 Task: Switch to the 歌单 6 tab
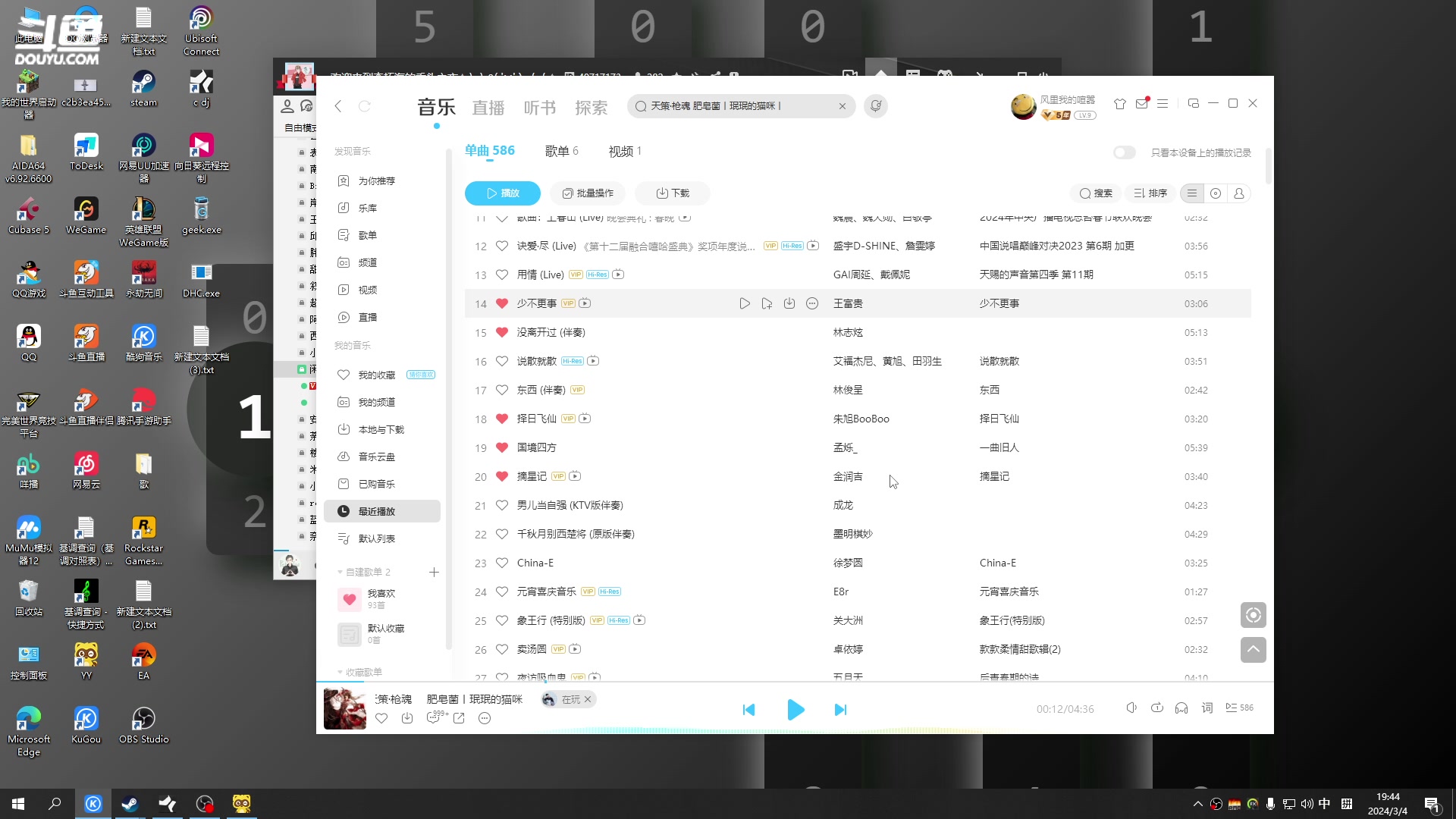pos(561,150)
